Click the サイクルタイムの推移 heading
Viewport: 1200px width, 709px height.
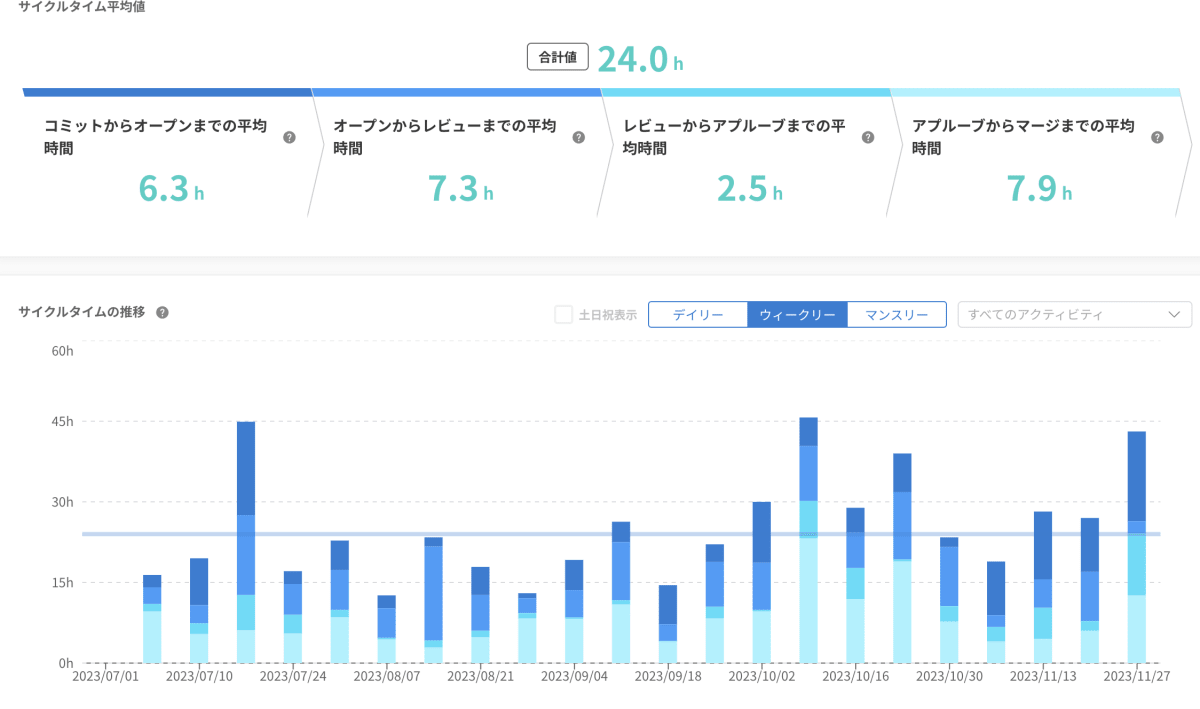(82, 312)
